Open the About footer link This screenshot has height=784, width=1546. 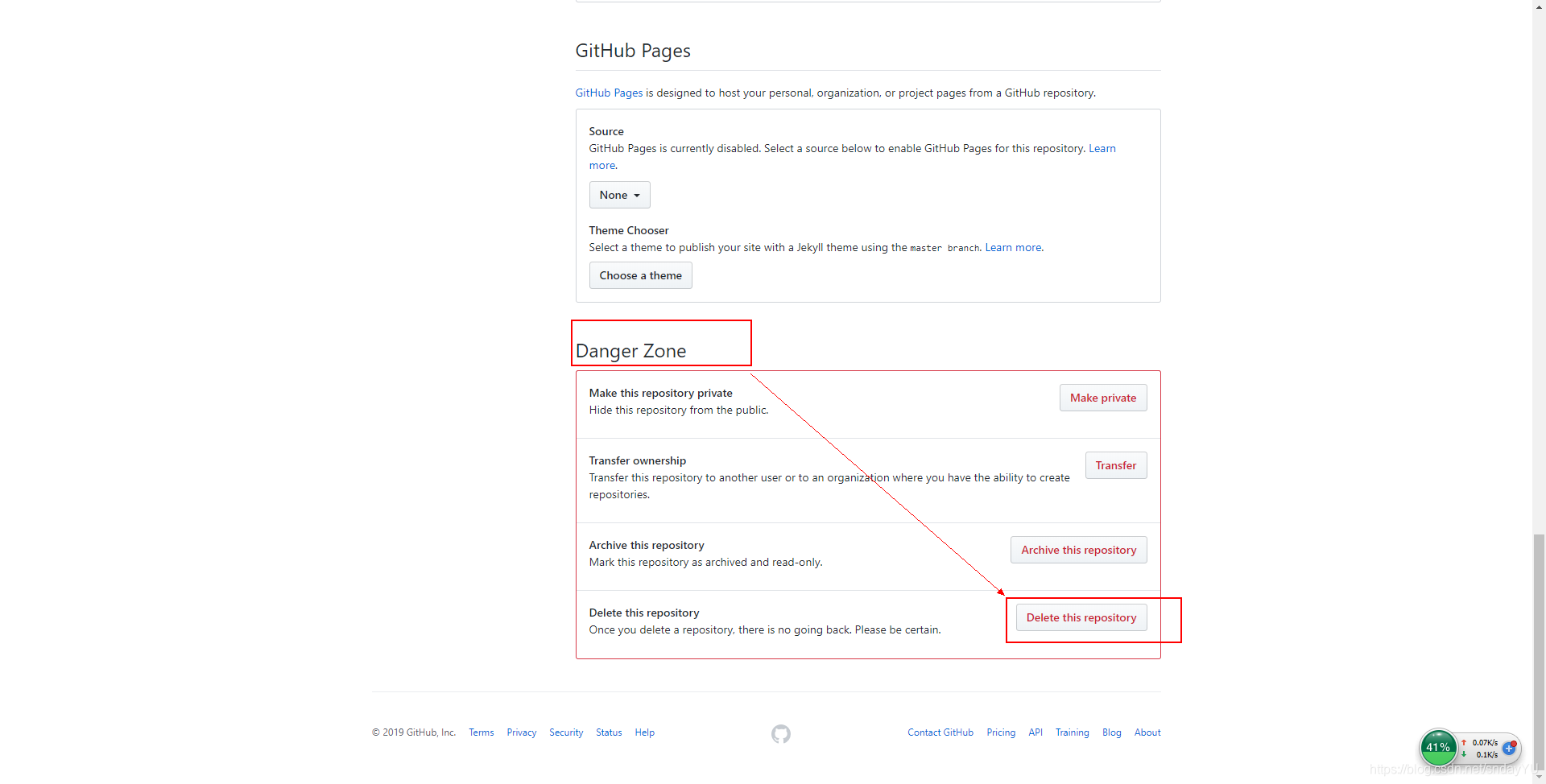coord(1147,732)
